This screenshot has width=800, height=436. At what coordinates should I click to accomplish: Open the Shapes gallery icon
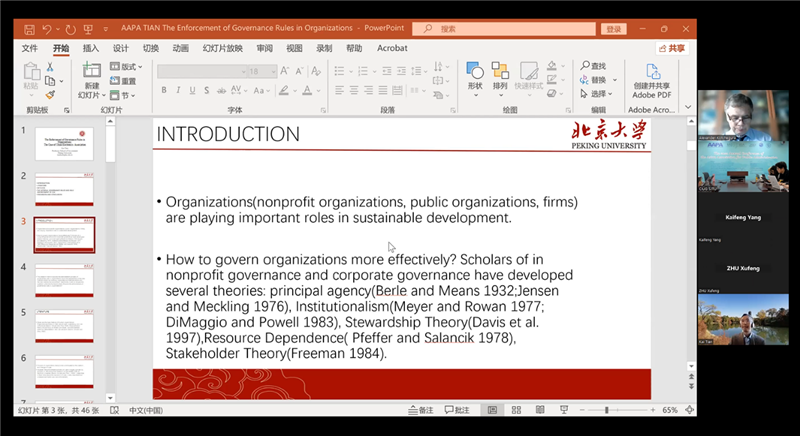pyautogui.click(x=475, y=76)
